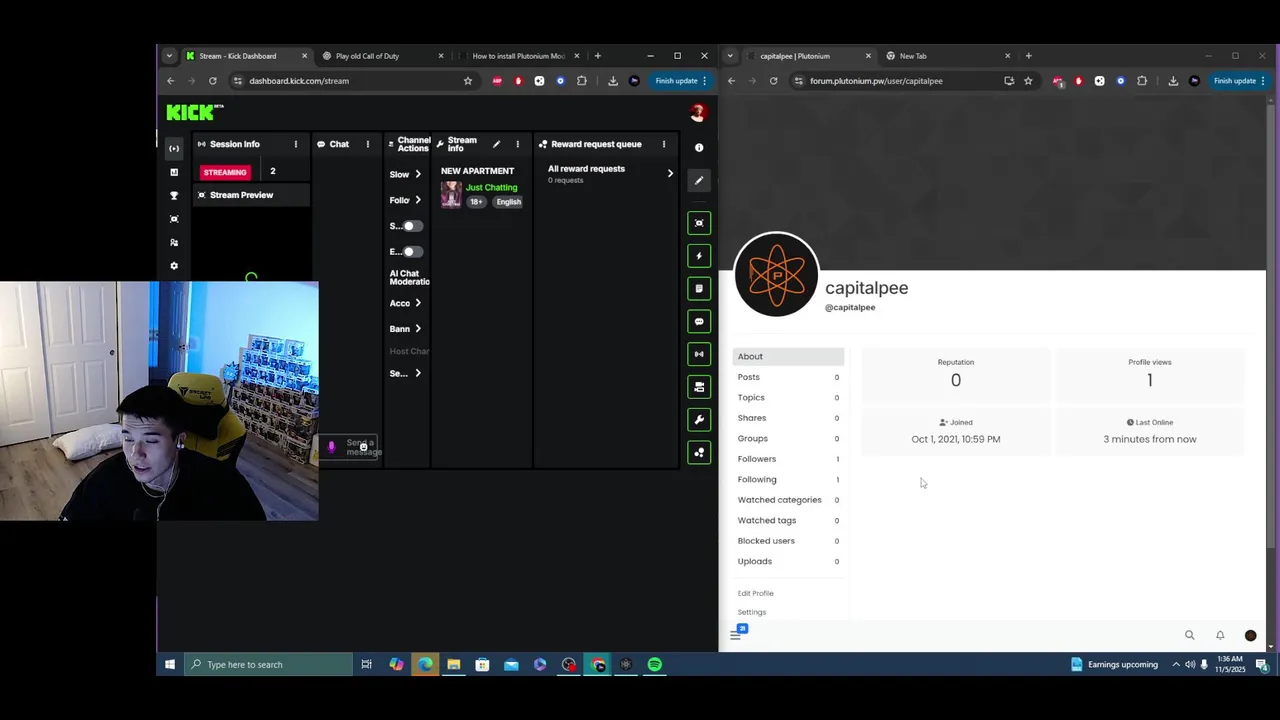Open the forum hamburger navigation menu
Viewport: 1280px width, 720px height.
pos(737,634)
